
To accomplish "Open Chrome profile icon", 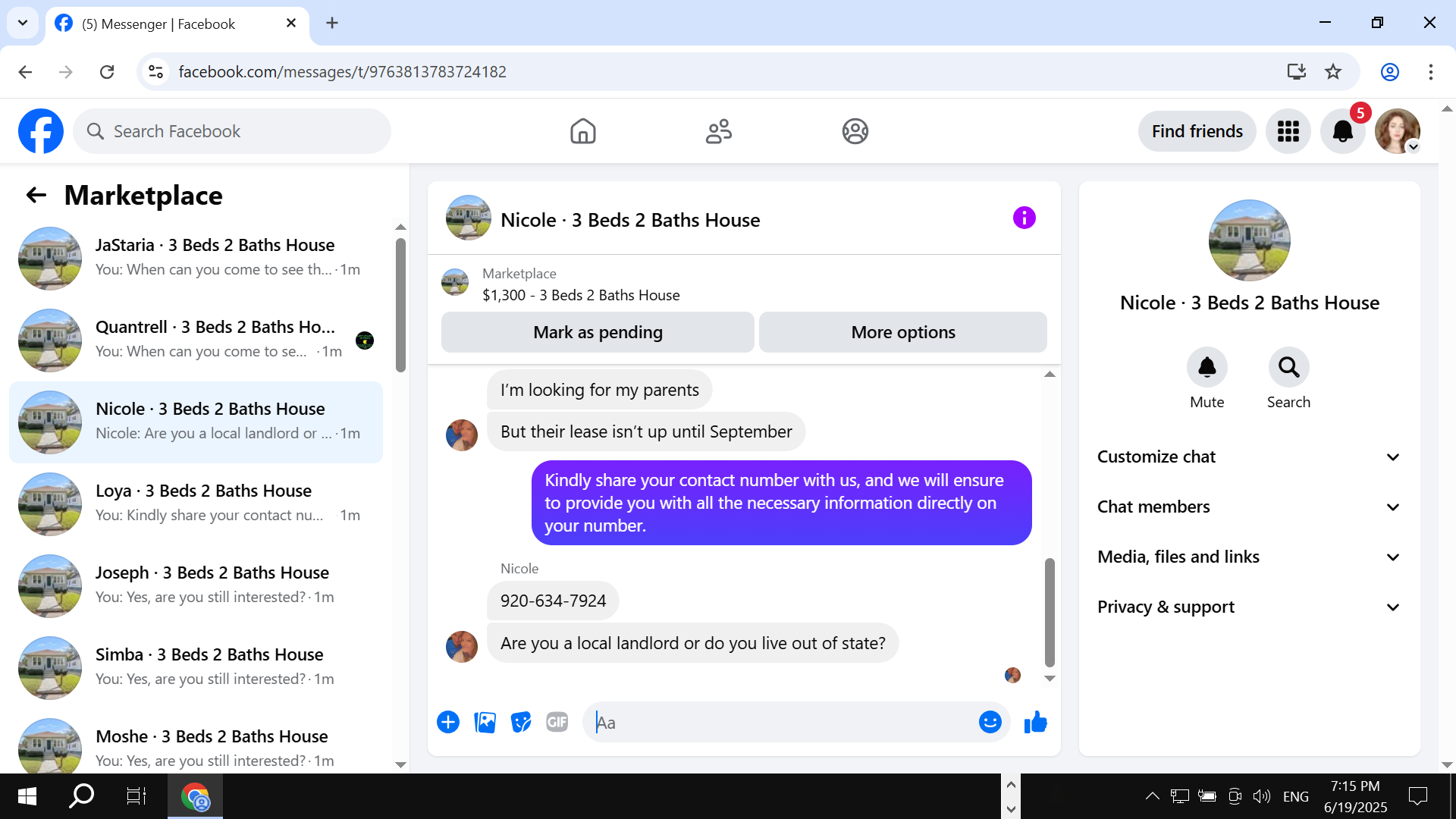I will click(1390, 72).
